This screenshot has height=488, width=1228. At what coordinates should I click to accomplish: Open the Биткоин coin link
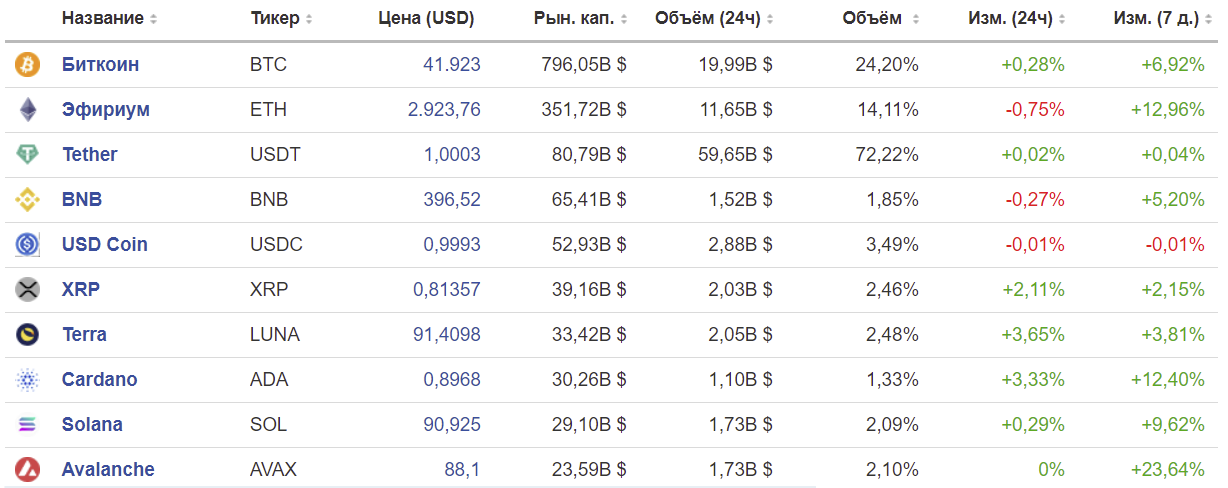coord(100,65)
